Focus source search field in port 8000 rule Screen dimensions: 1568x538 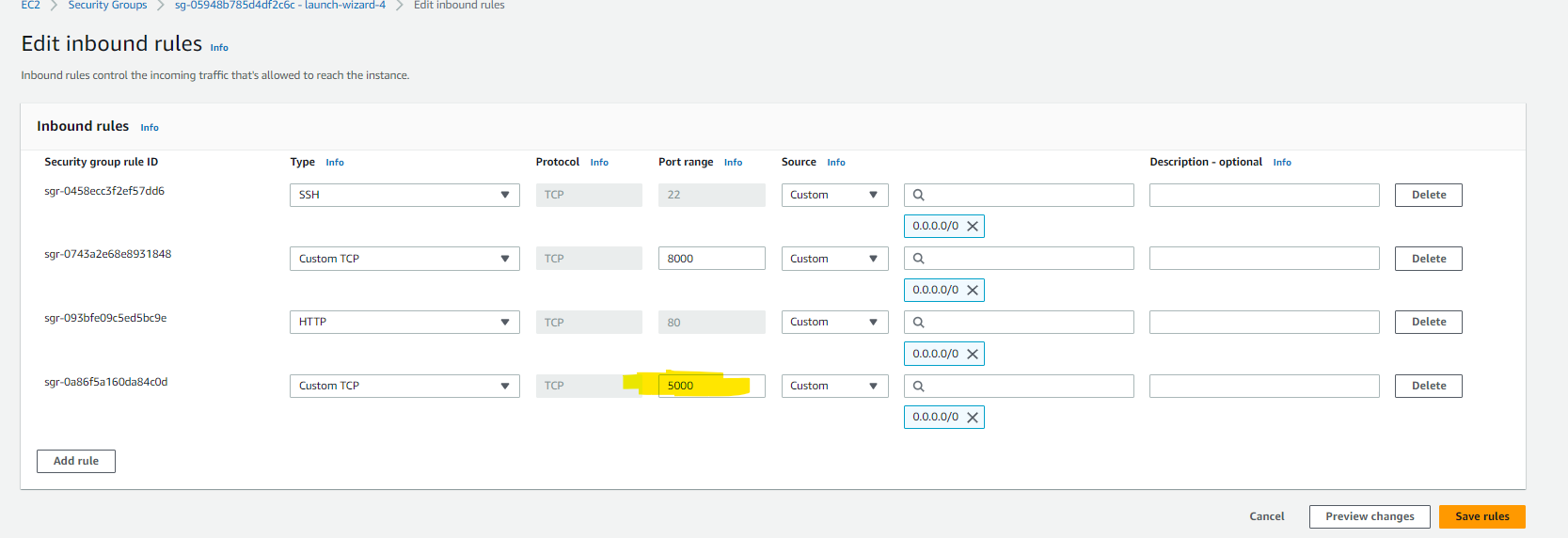(x=1019, y=259)
